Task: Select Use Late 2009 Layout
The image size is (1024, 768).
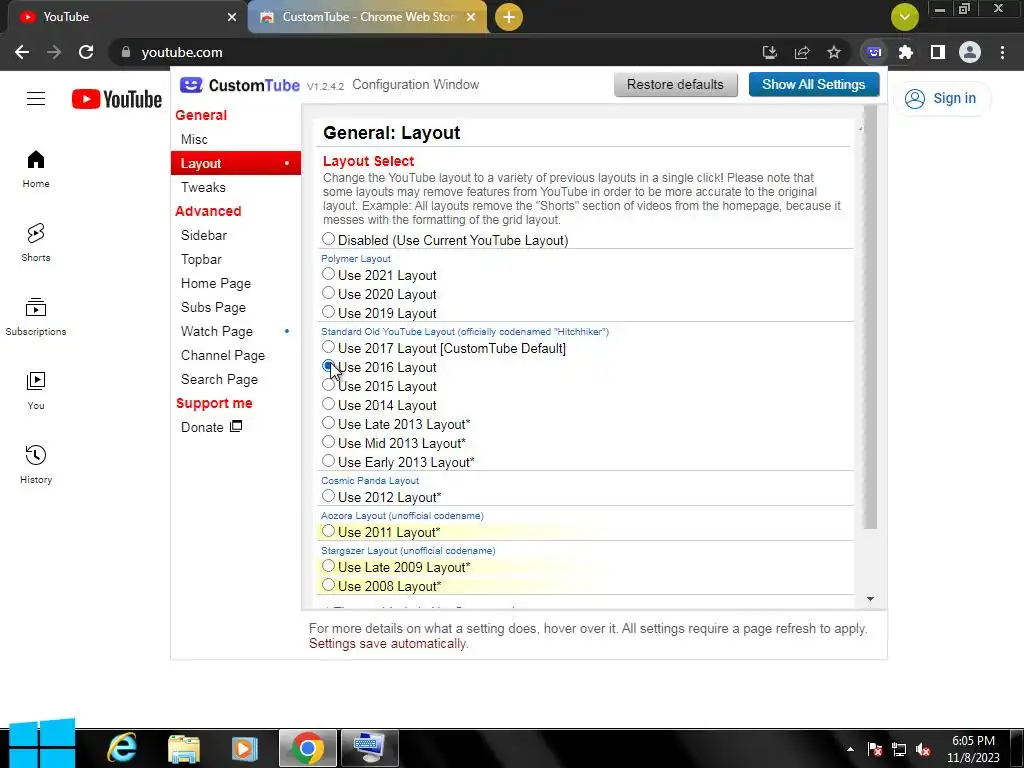Action: [x=328, y=566]
